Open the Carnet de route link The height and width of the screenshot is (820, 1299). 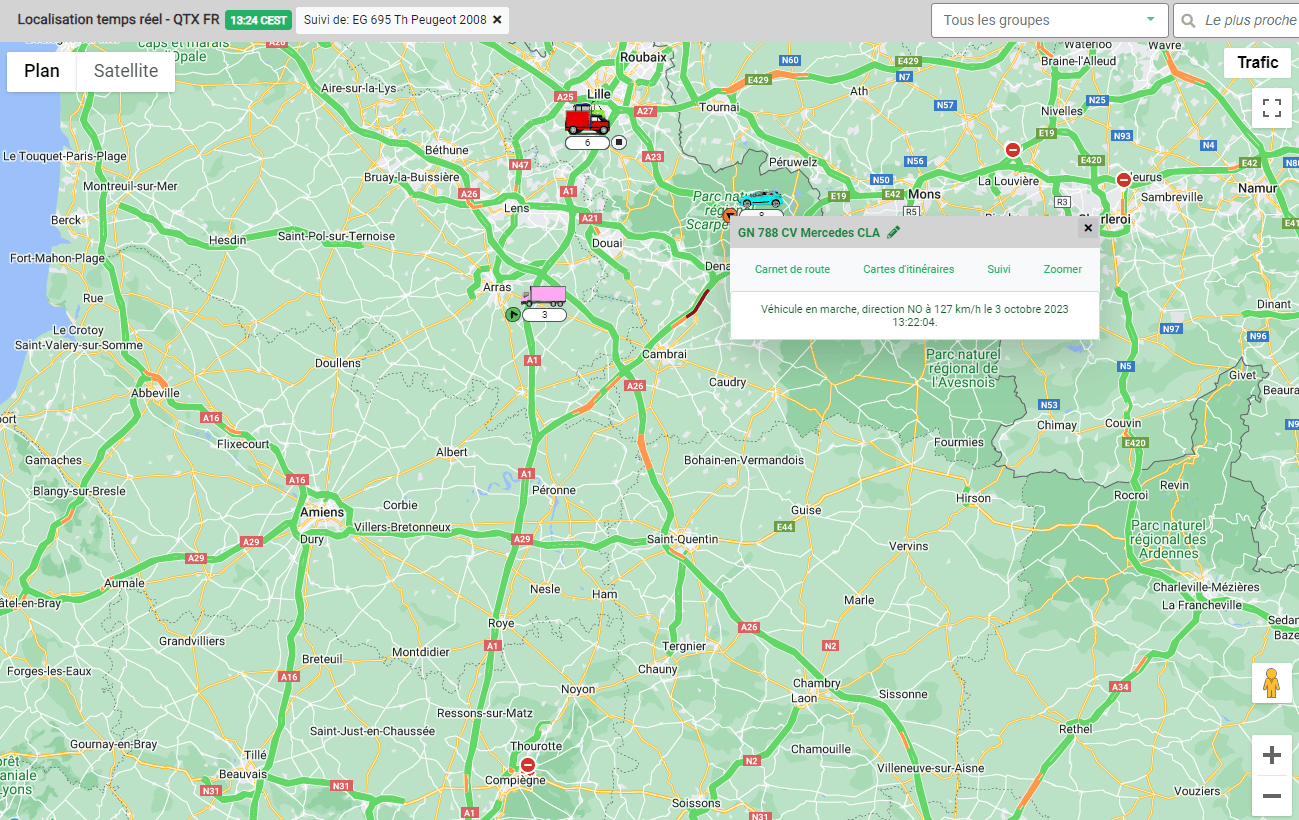tap(792, 269)
